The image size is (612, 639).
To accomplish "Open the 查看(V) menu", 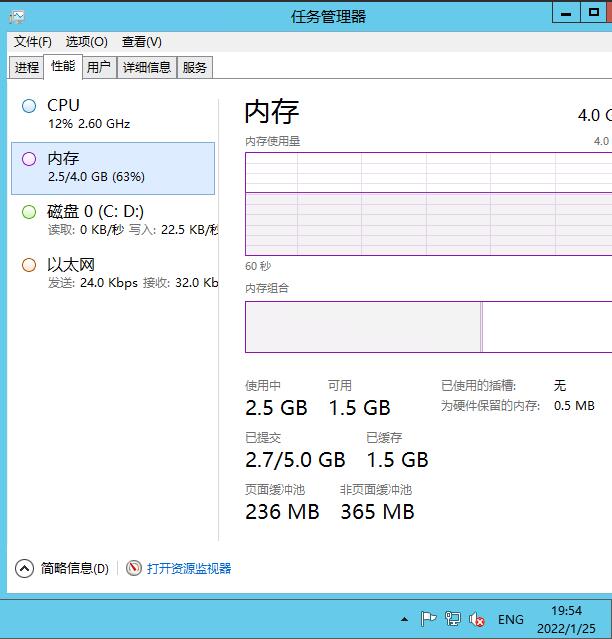I will tap(141, 42).
